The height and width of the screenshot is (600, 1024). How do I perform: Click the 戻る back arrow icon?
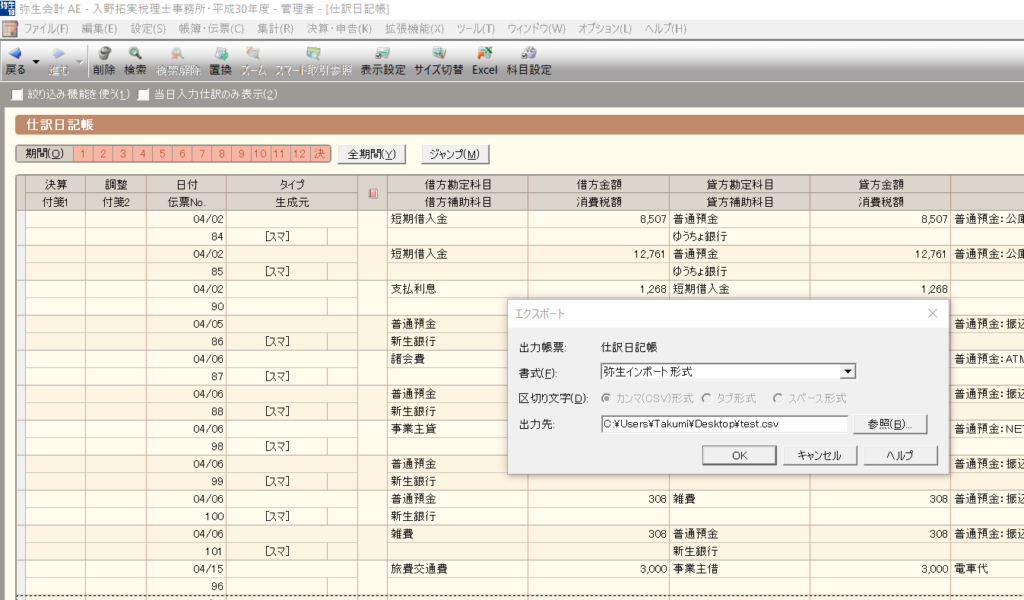[x=15, y=54]
